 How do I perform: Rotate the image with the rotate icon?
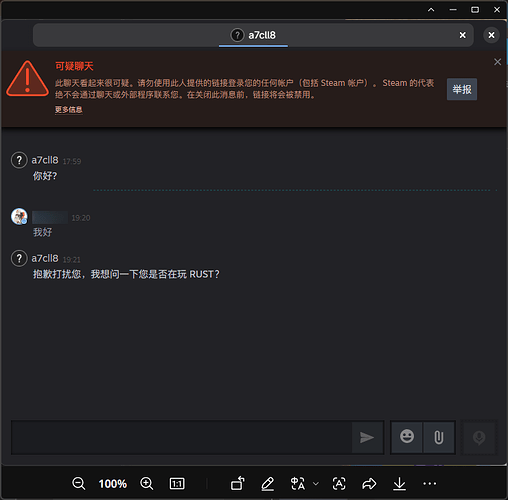pyautogui.click(x=238, y=483)
